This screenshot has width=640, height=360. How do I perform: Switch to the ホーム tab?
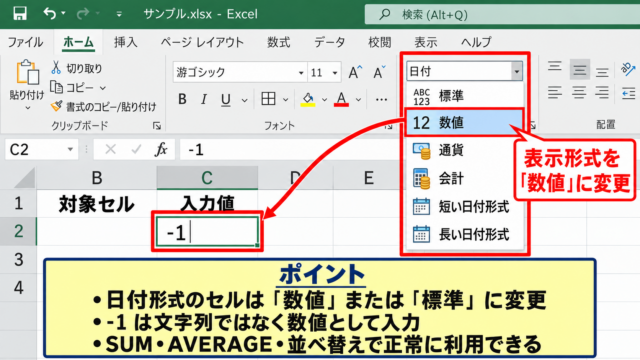78,42
